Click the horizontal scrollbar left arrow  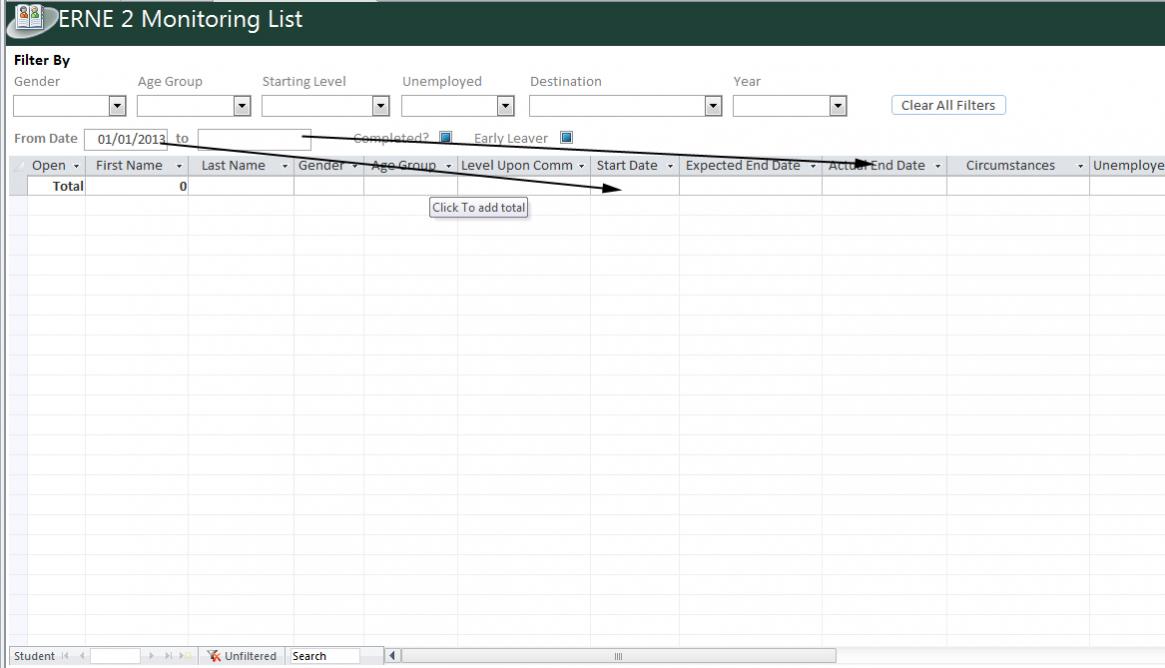click(392, 656)
